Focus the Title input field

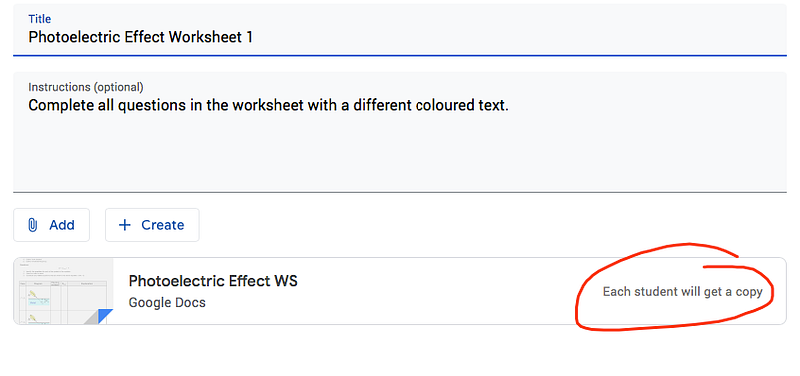point(399,30)
